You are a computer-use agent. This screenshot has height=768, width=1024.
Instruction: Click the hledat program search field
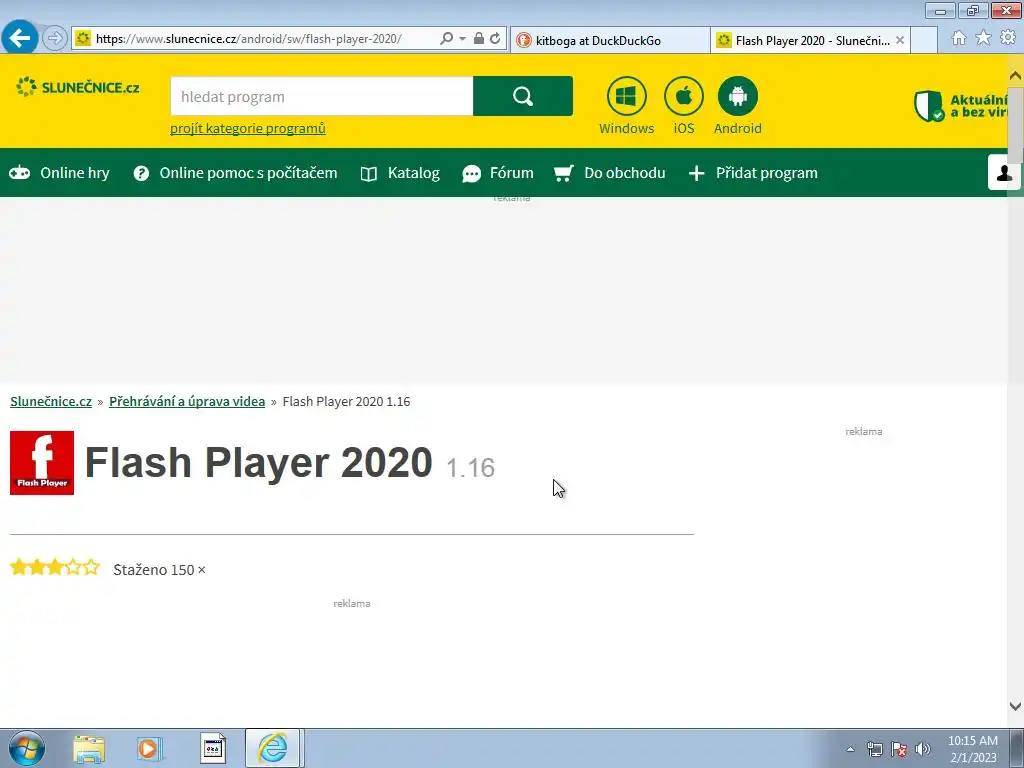point(321,96)
